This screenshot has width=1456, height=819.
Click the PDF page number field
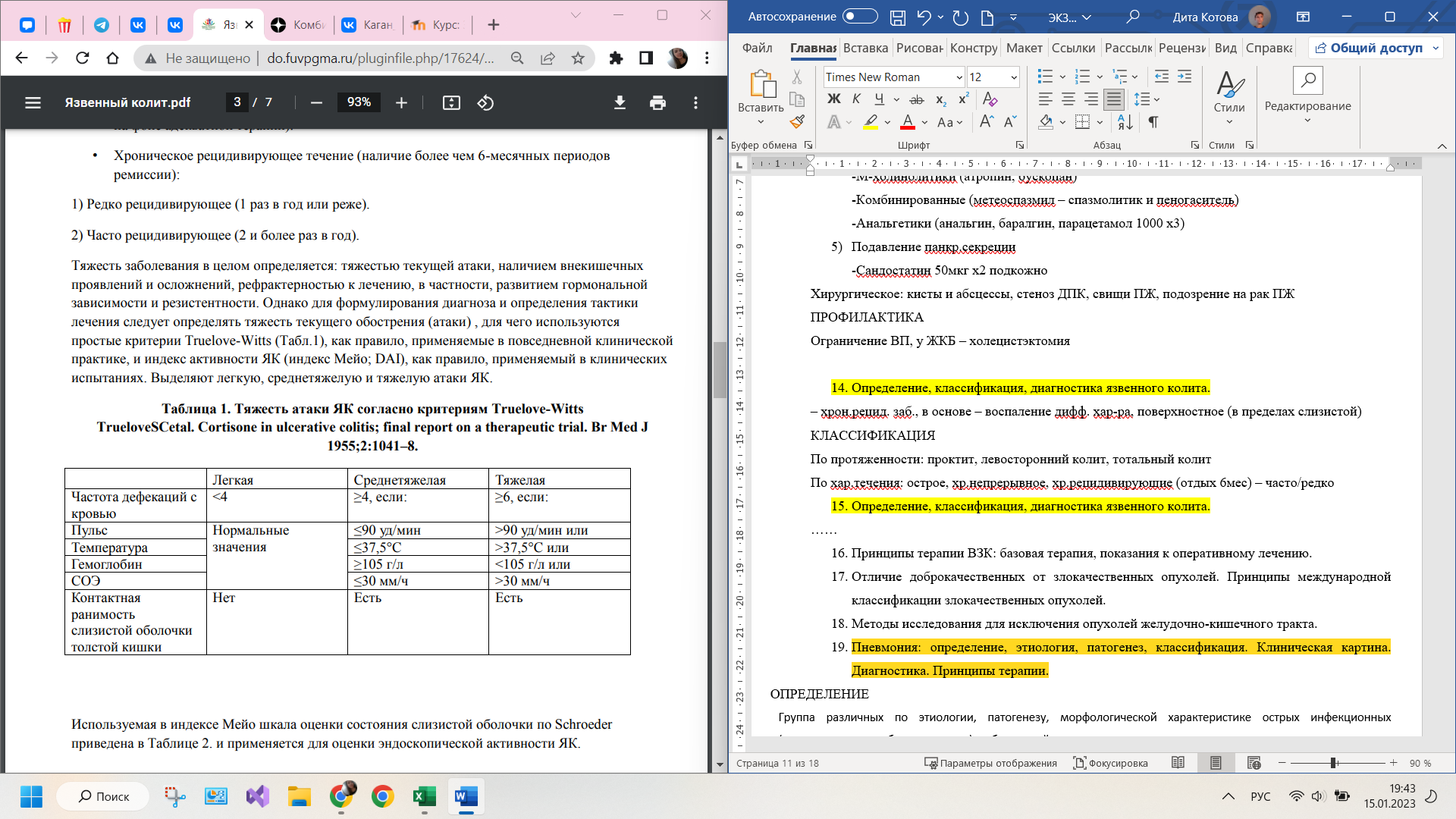pyautogui.click(x=237, y=102)
